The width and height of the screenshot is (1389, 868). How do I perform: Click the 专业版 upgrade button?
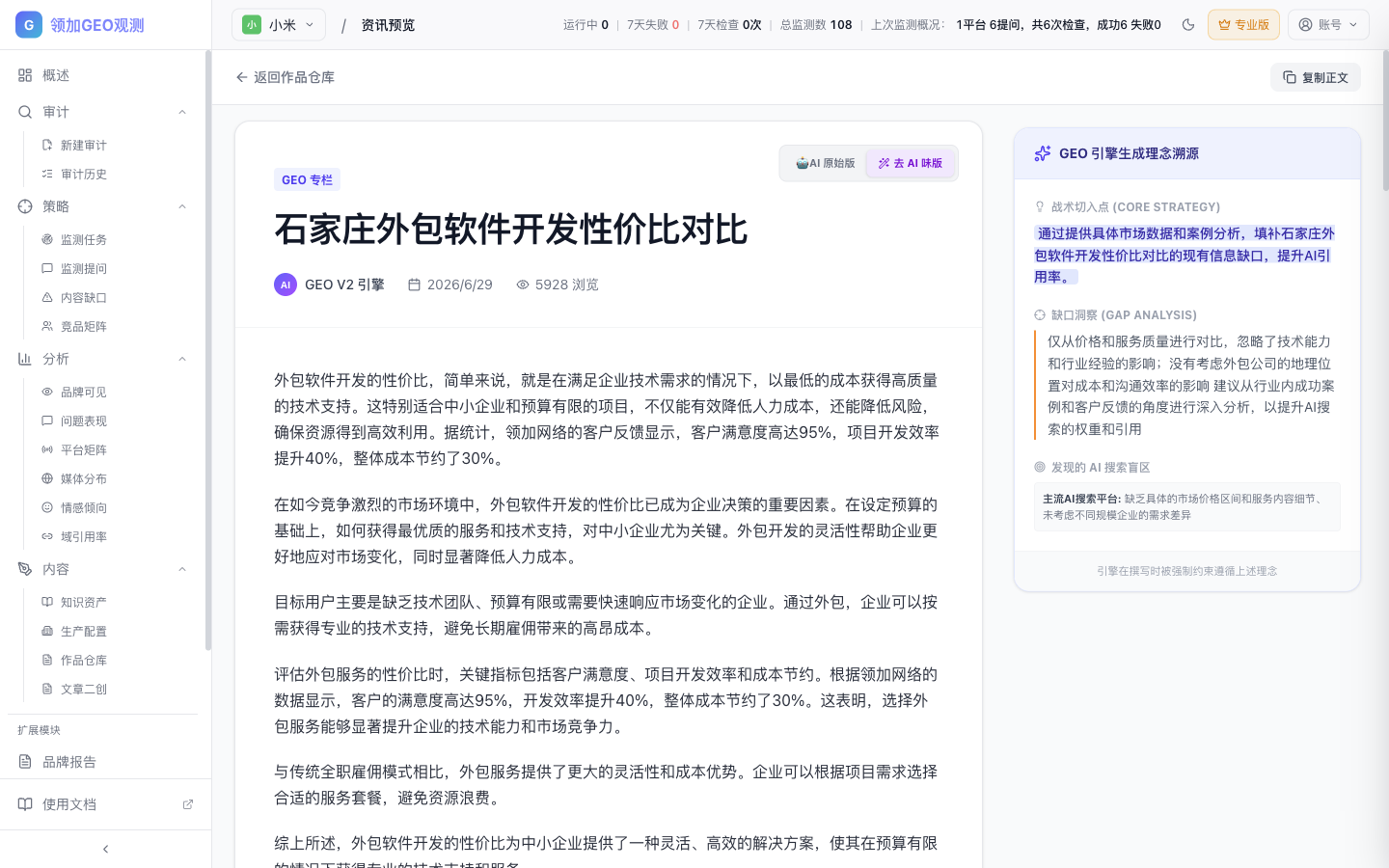1243,25
